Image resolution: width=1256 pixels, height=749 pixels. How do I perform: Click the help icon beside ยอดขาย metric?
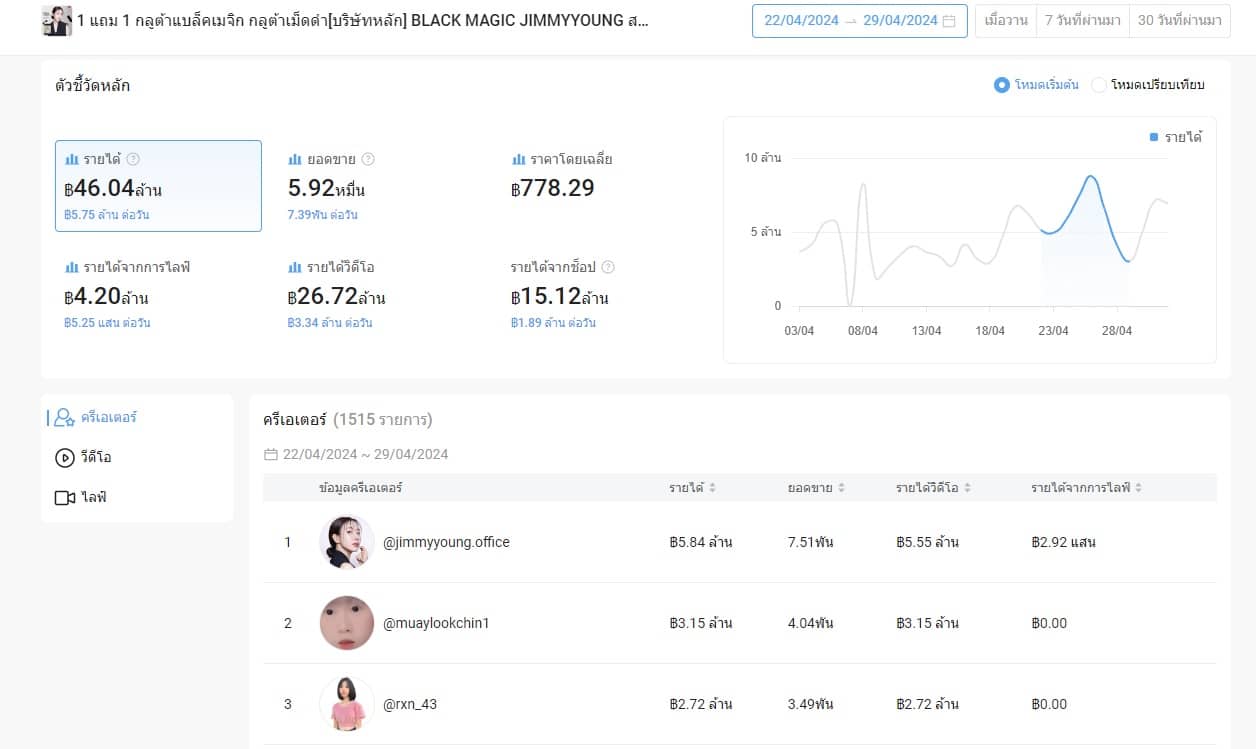tap(368, 159)
